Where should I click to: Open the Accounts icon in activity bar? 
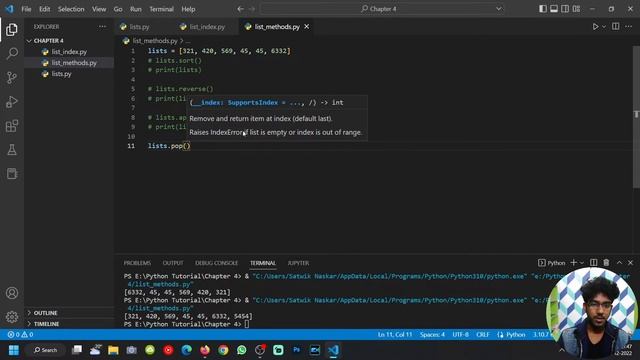click(12, 293)
